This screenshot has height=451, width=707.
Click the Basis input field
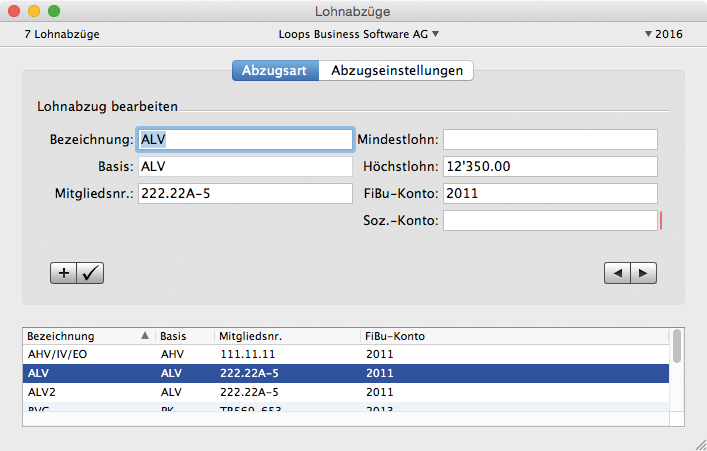click(x=245, y=166)
